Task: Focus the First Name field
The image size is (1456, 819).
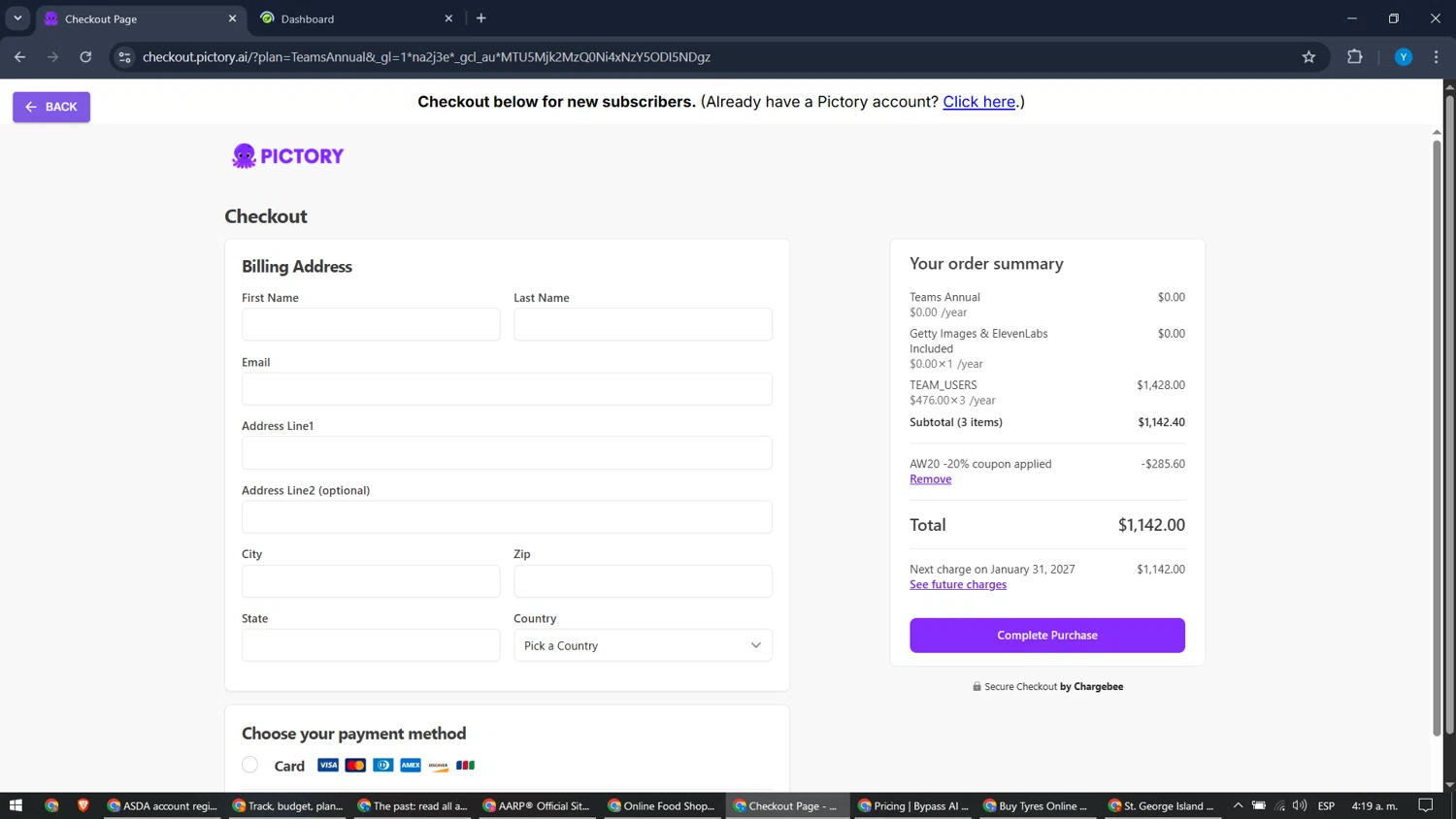Action: pyautogui.click(x=371, y=324)
